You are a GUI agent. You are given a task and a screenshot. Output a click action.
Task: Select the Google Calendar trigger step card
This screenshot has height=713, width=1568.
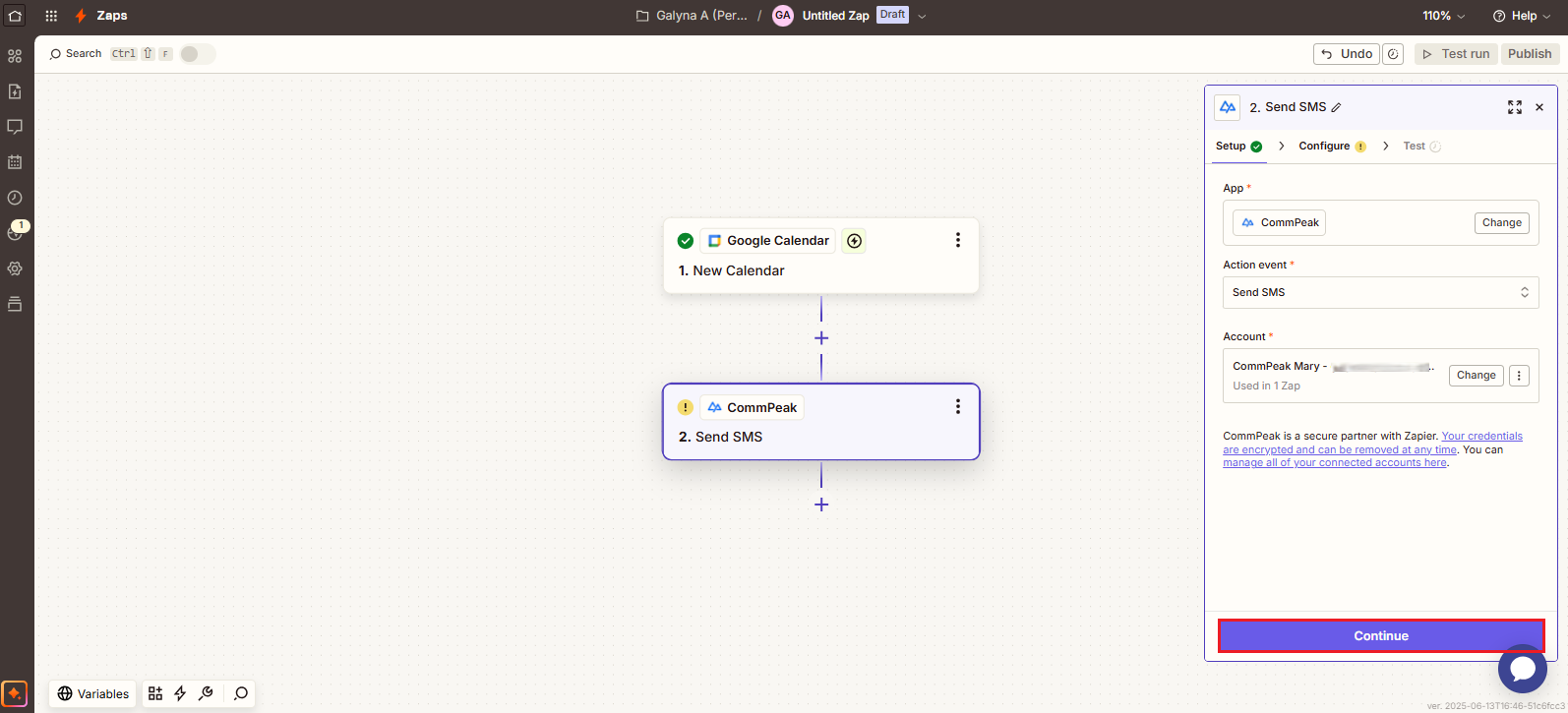click(821, 256)
